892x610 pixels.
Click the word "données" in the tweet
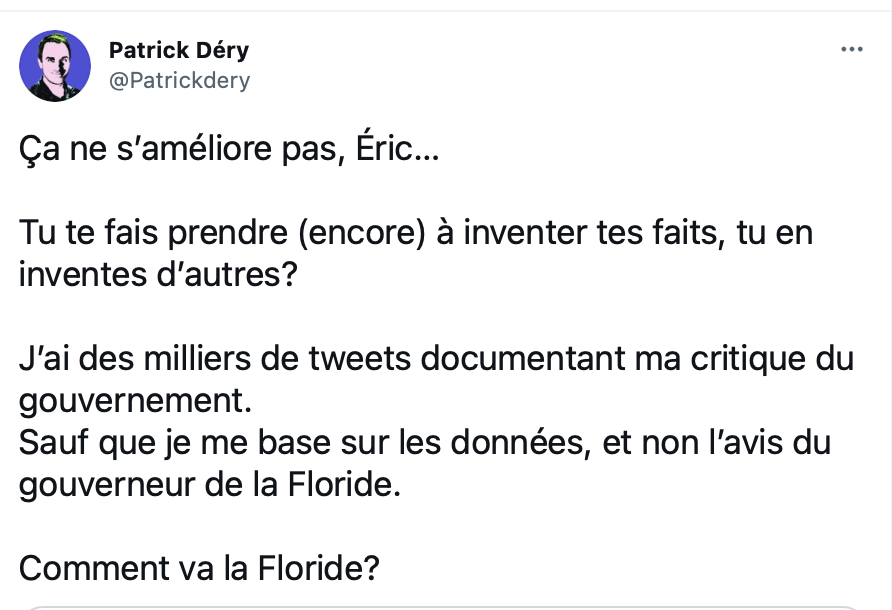517,442
